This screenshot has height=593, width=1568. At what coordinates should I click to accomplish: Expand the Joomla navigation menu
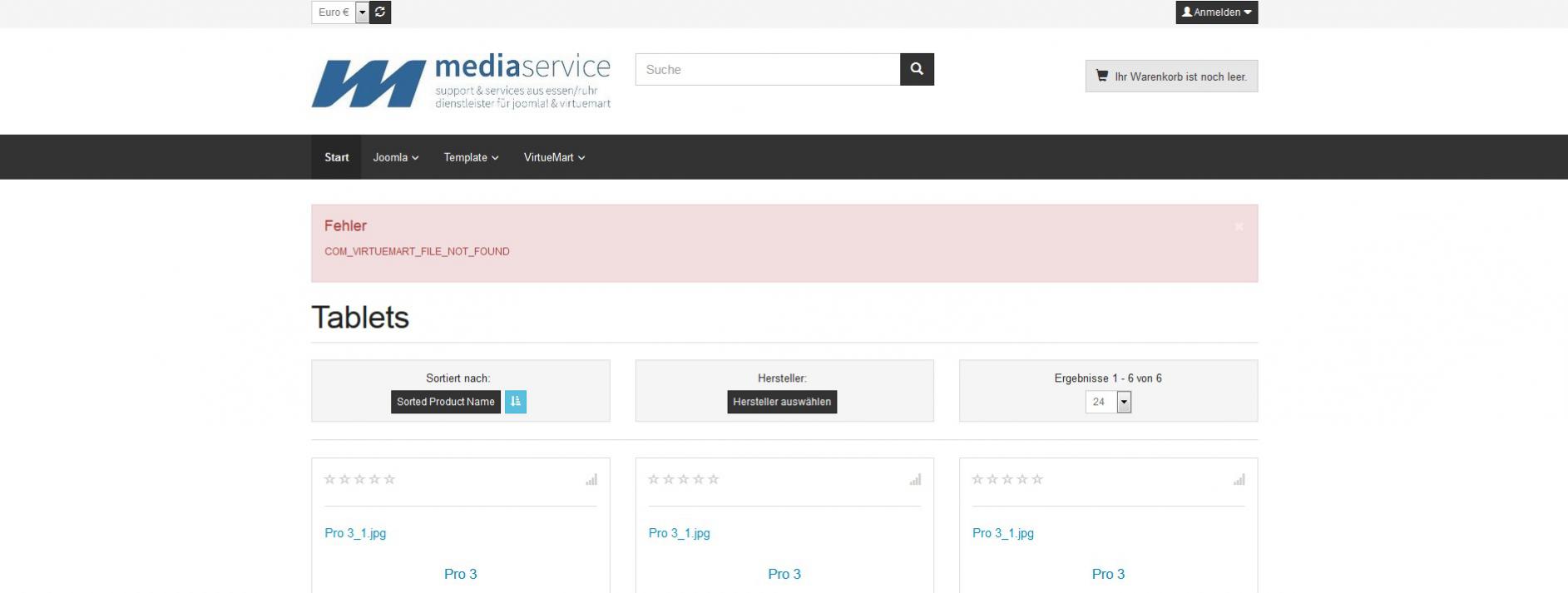395,157
